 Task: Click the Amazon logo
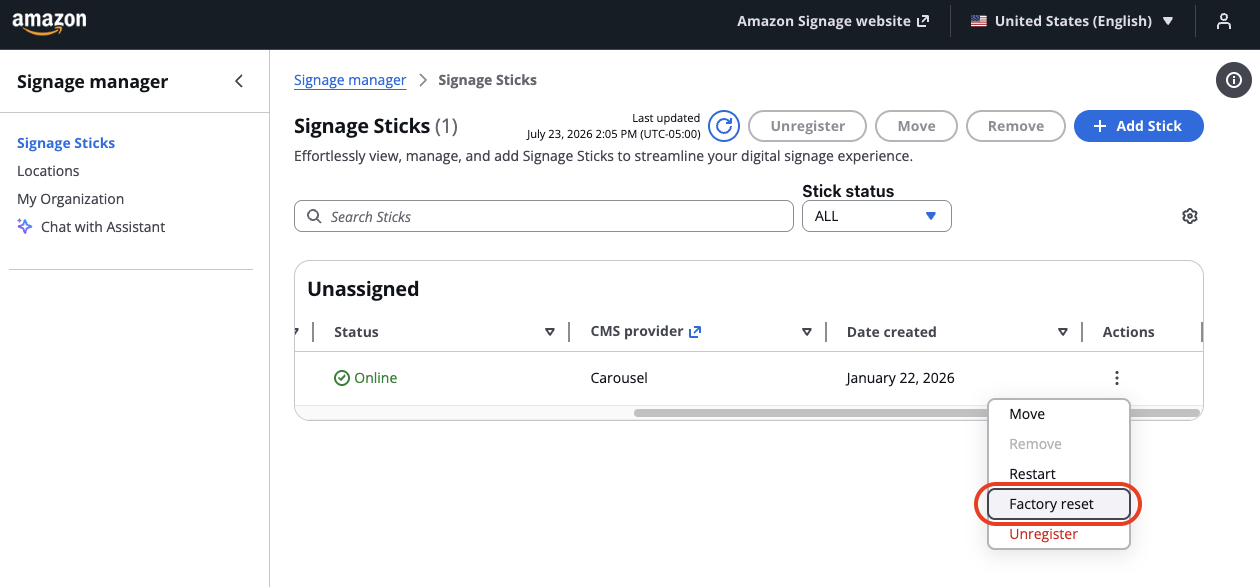click(48, 22)
